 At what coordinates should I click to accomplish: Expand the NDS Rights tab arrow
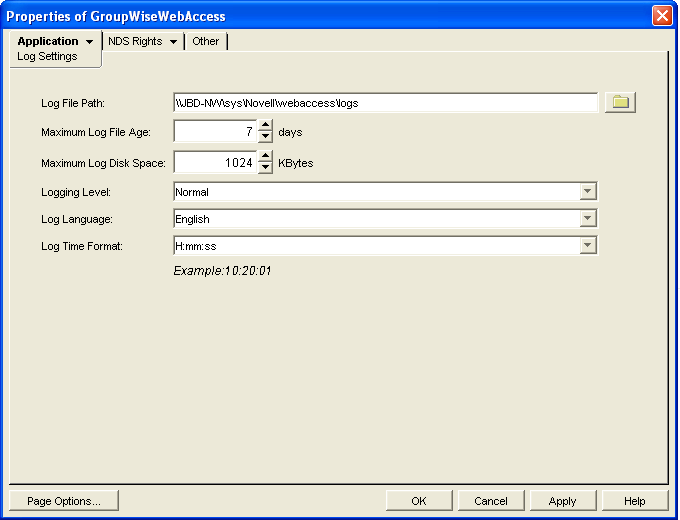click(x=173, y=42)
